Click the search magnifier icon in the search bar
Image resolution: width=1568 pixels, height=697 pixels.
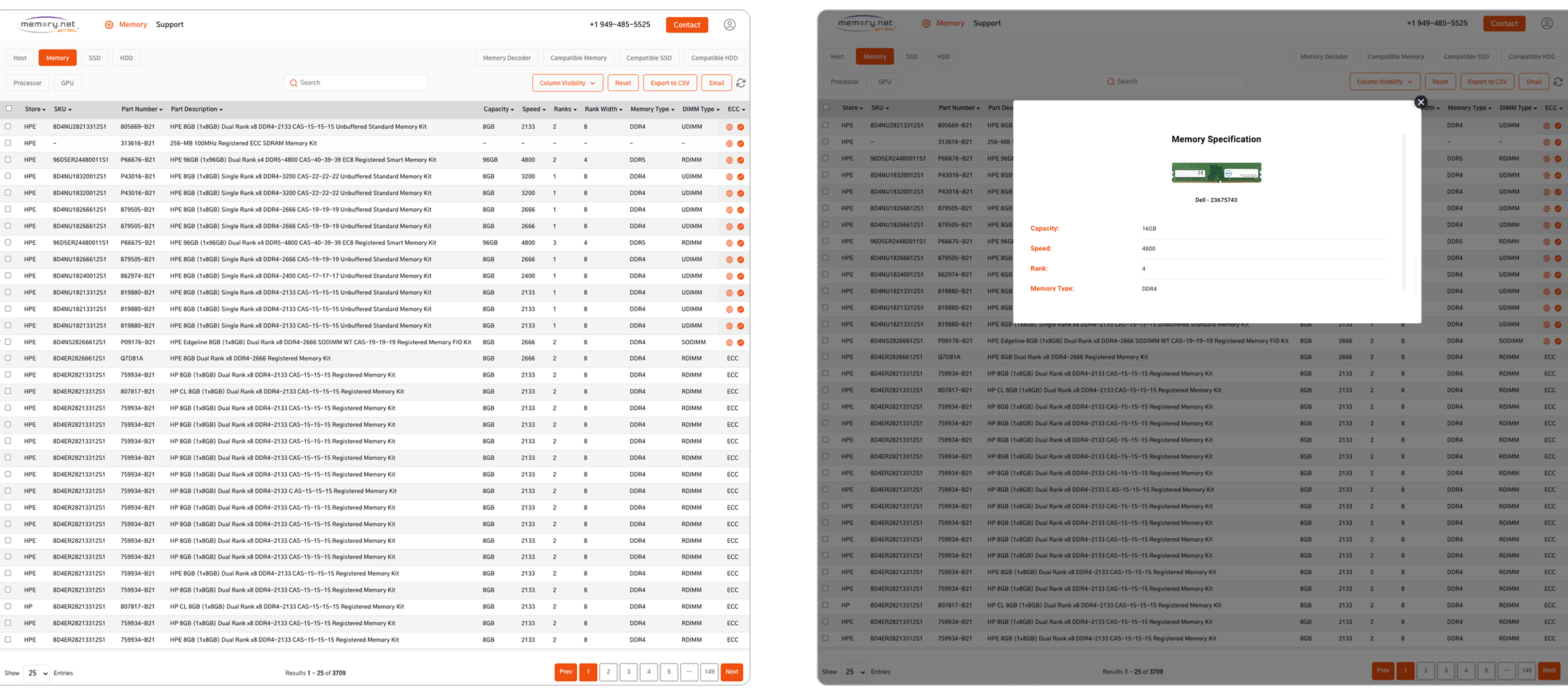[x=294, y=82]
